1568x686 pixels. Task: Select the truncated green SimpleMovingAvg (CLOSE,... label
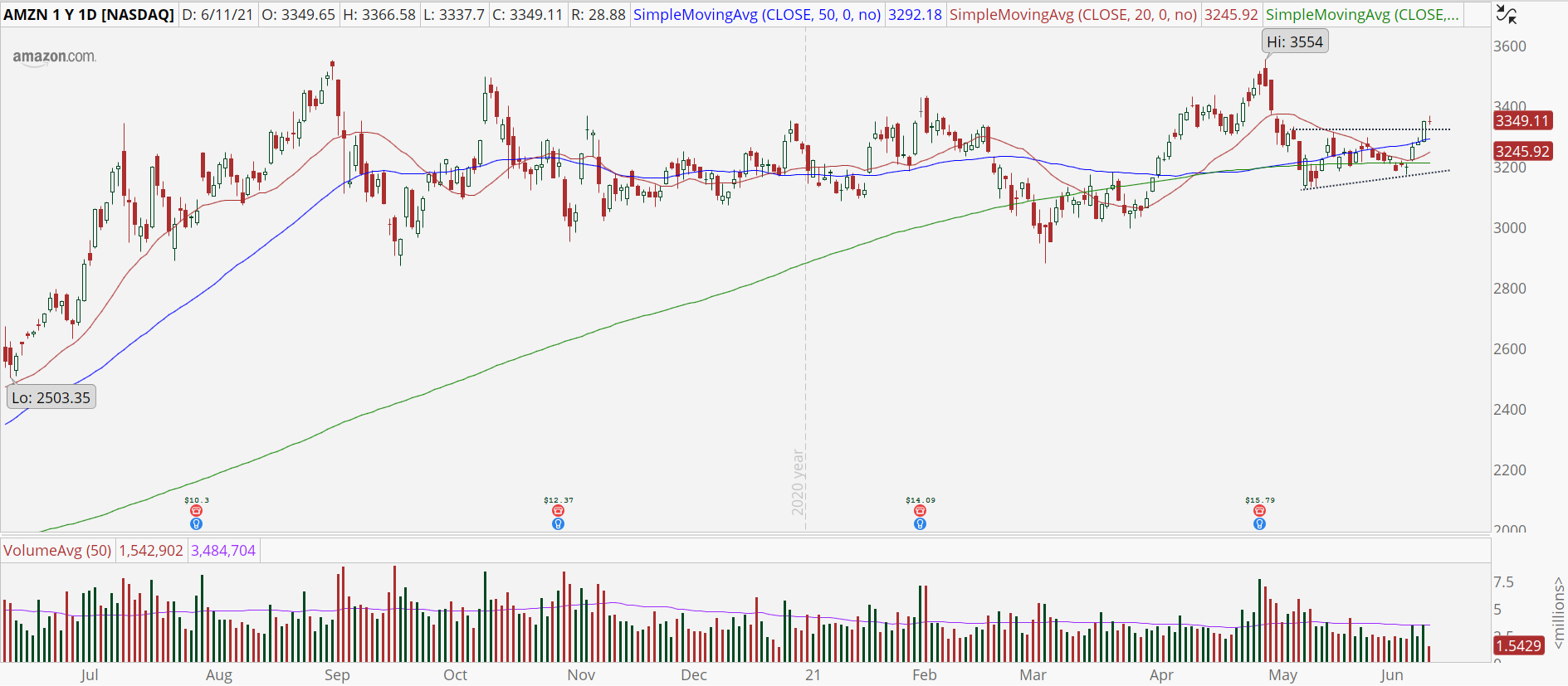tap(1362, 15)
